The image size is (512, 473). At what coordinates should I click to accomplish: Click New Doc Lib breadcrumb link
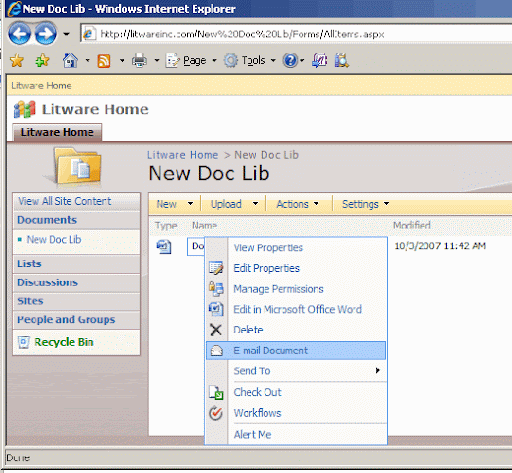click(x=267, y=155)
